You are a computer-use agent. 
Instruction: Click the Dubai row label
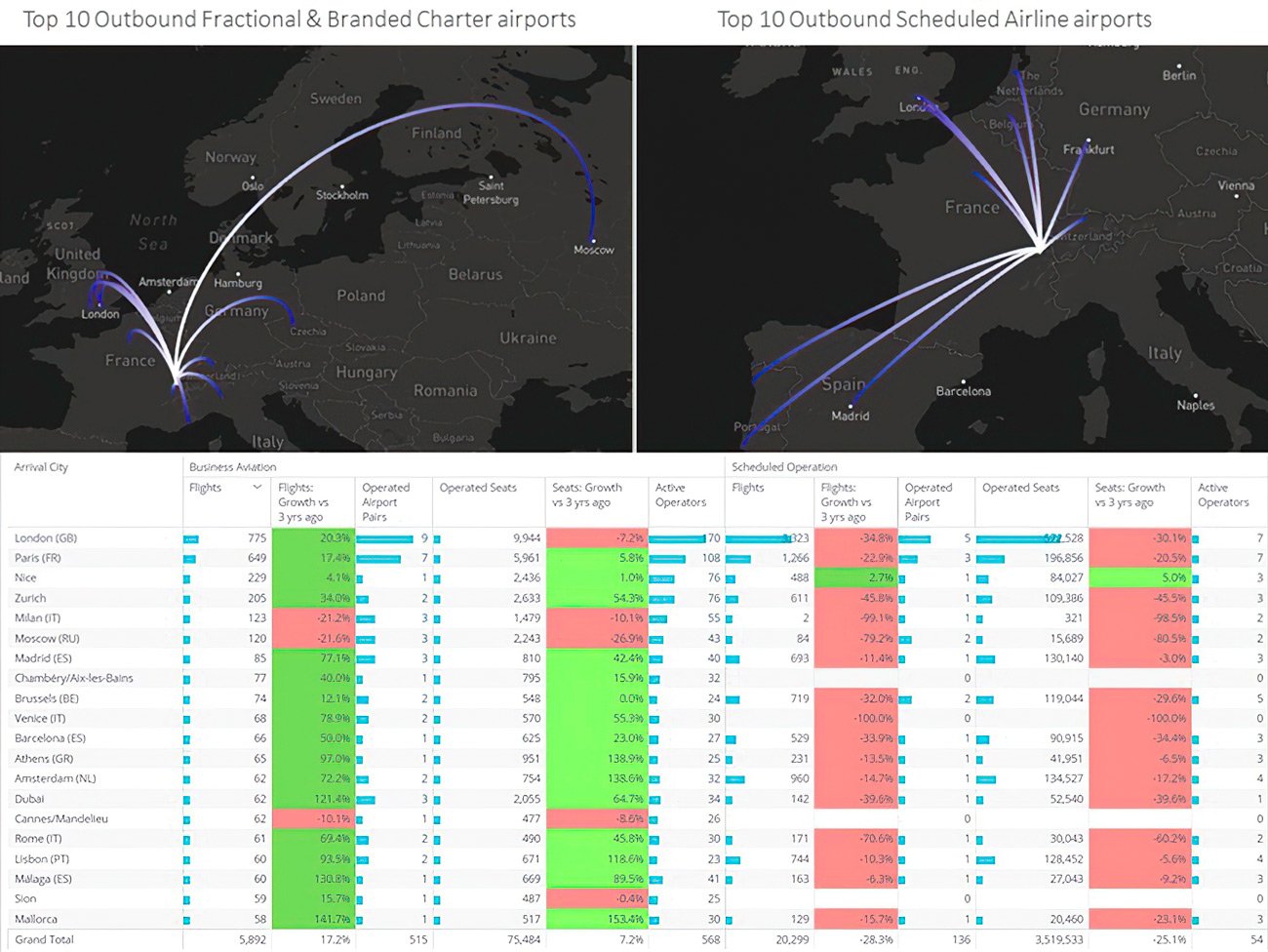pyautogui.click(x=29, y=799)
